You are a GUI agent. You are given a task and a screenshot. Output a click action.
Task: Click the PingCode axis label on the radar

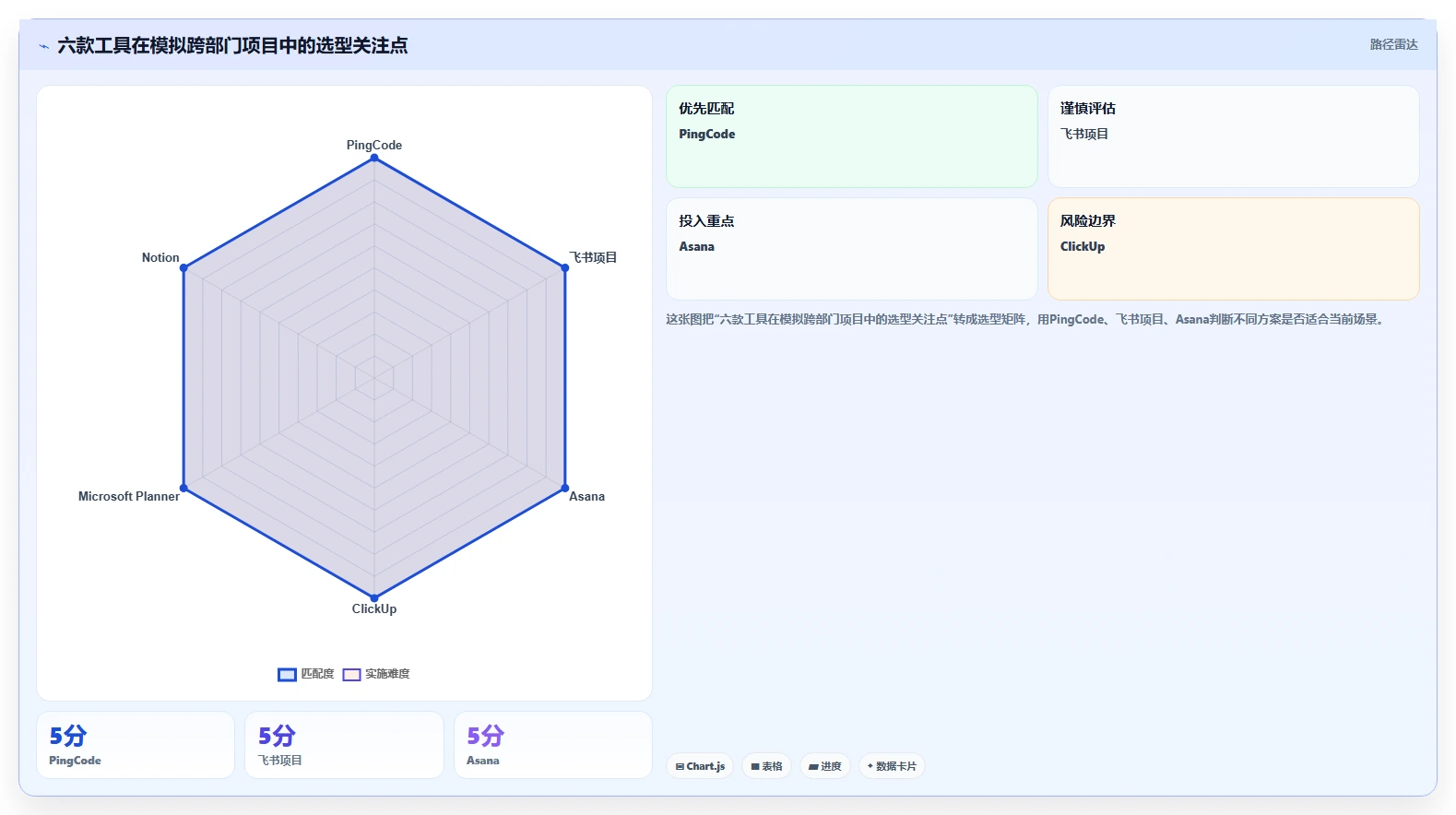click(374, 145)
